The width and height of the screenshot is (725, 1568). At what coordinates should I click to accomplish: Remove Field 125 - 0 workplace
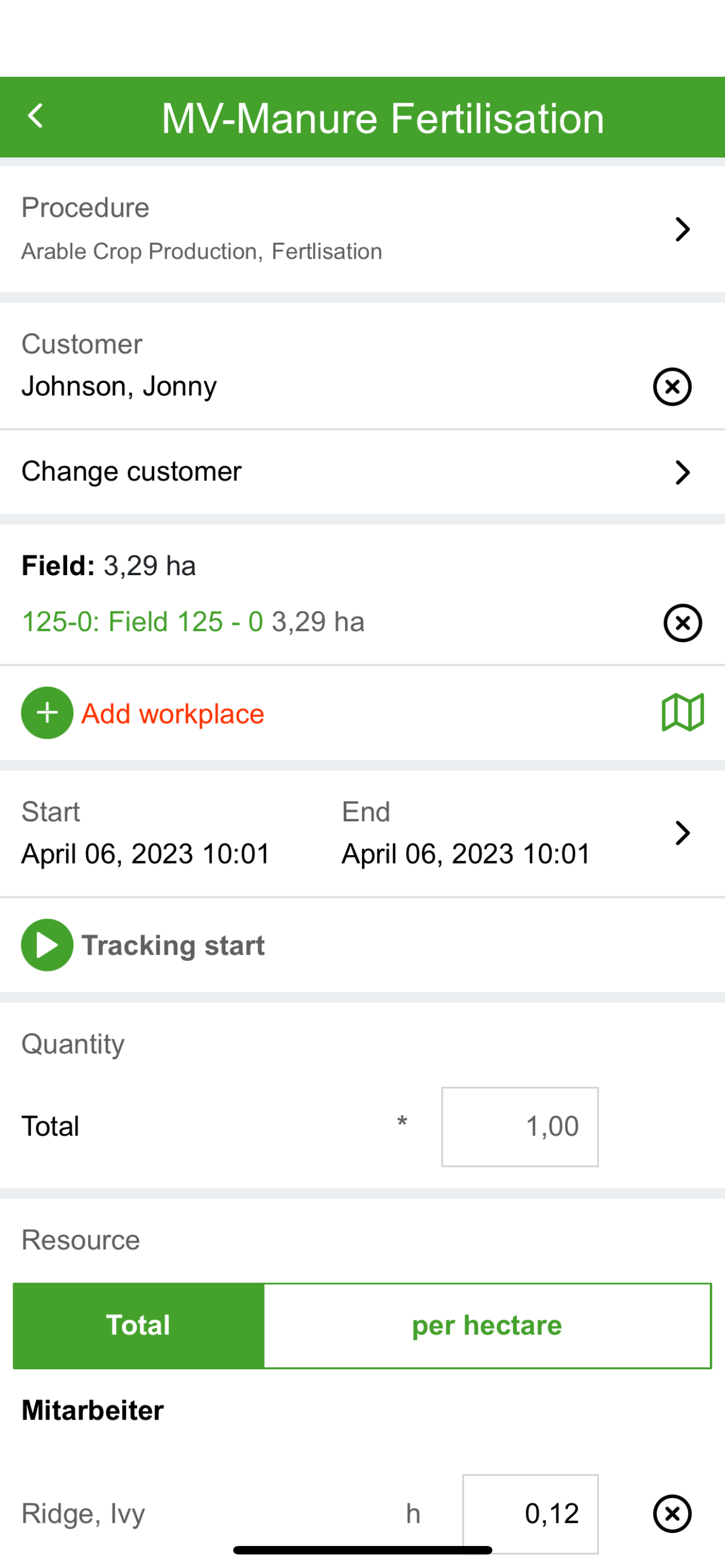(x=683, y=623)
